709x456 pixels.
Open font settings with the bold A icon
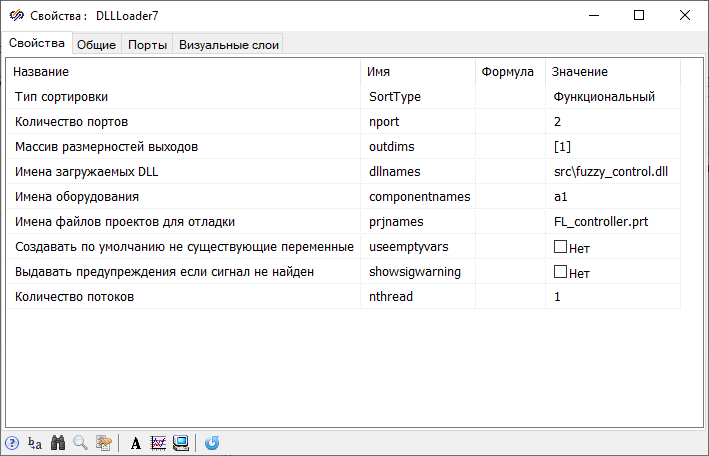tap(136, 443)
